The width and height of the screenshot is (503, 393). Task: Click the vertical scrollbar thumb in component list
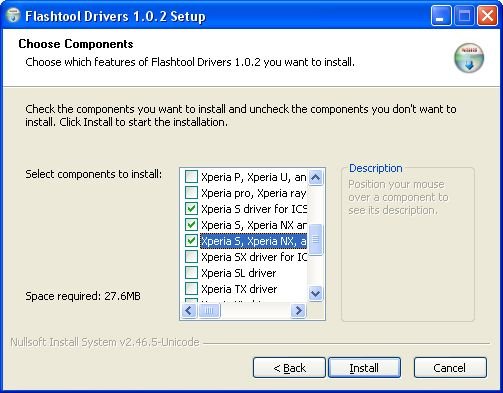click(x=315, y=239)
